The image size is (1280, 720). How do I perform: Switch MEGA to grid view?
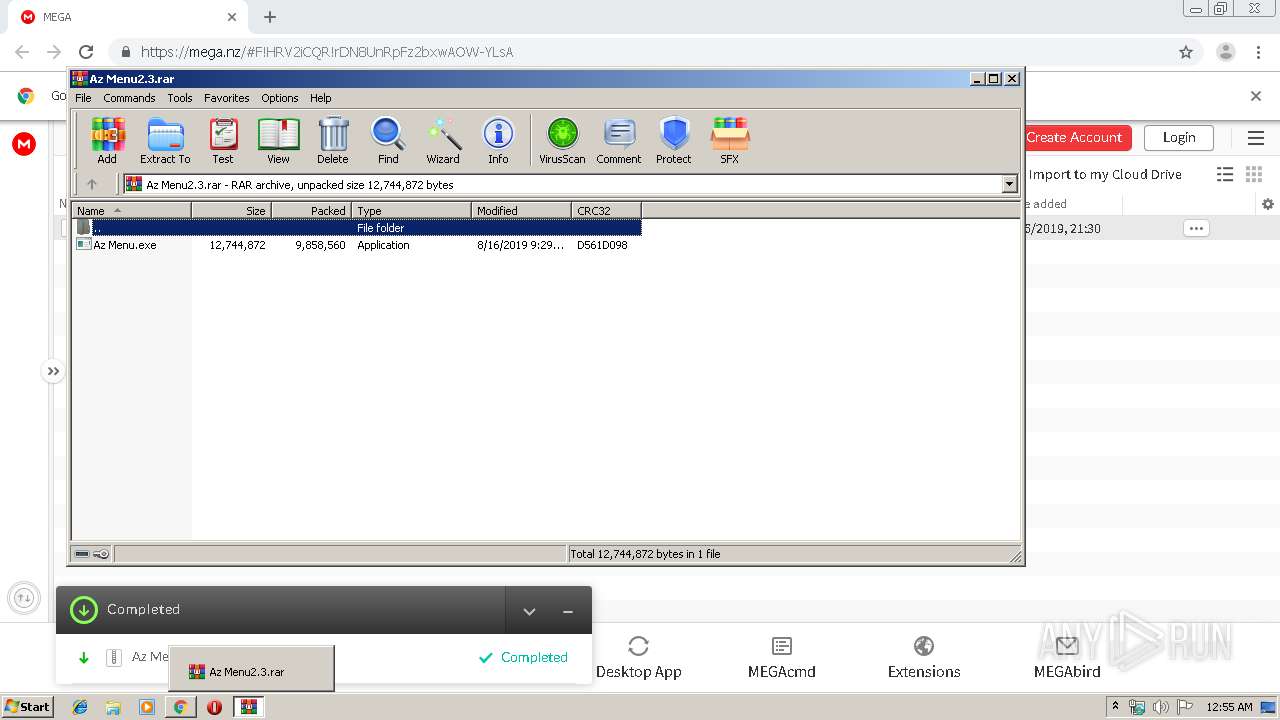coord(1254,174)
